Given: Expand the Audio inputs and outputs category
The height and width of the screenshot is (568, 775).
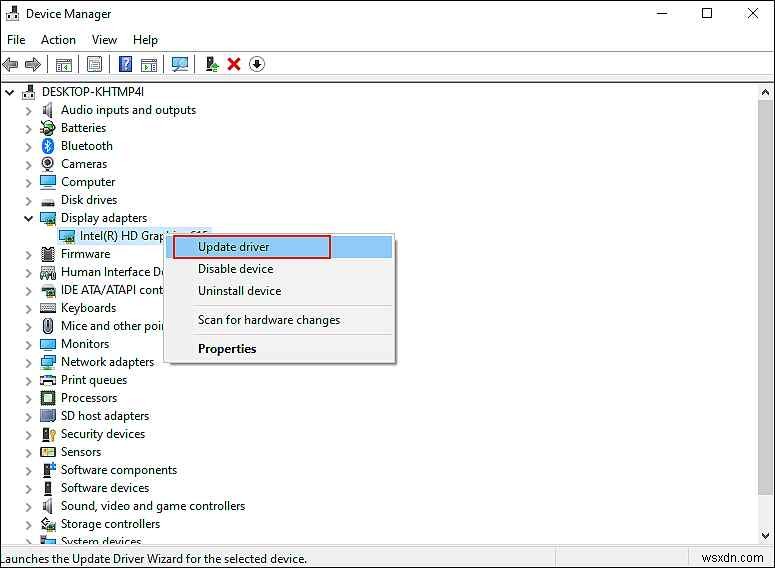Looking at the screenshot, I should click(x=29, y=111).
